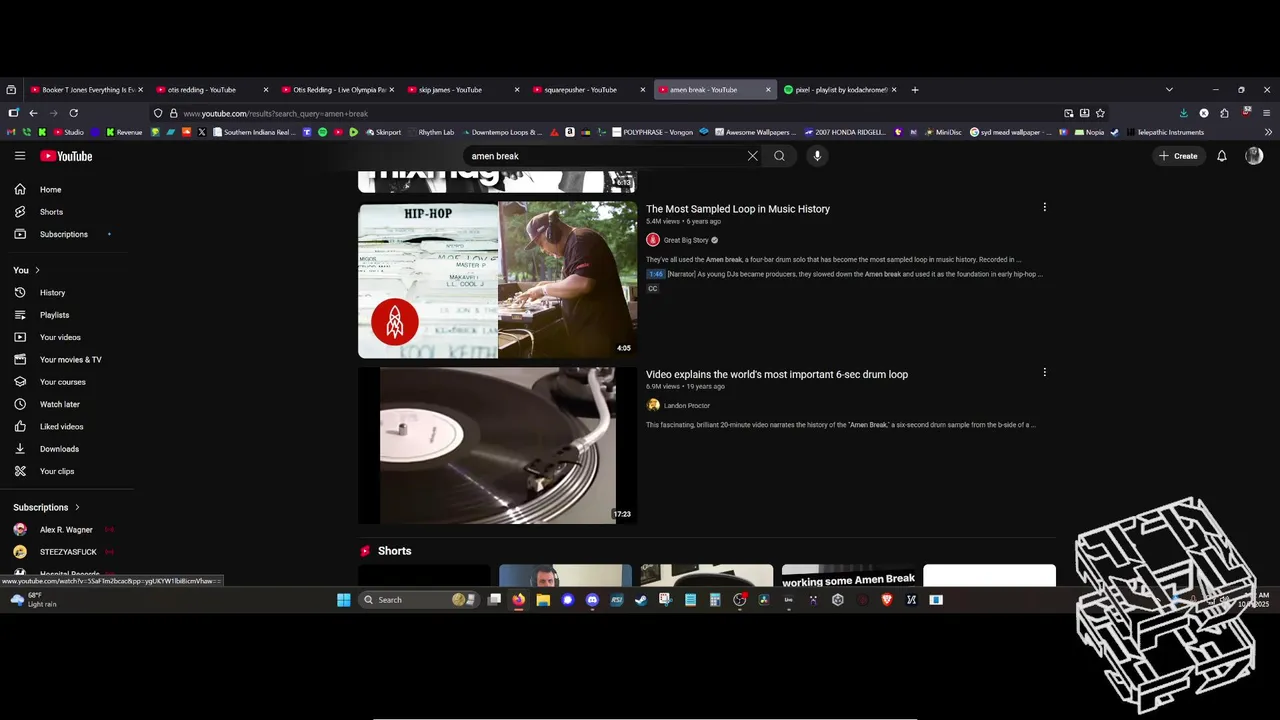
Task: Play The Most Sampled Loop thumbnail
Action: [x=497, y=280]
